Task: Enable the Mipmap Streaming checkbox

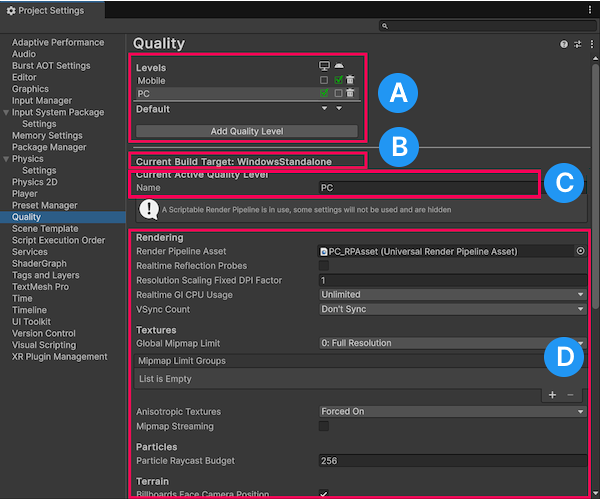Action: pyautogui.click(x=324, y=426)
